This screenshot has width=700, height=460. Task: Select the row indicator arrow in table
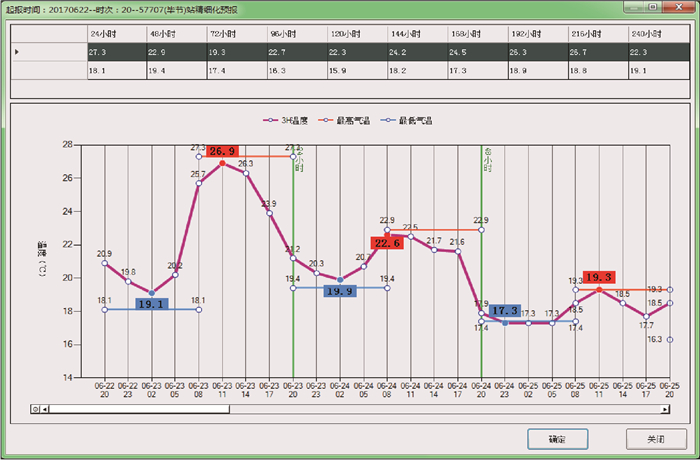[x=16, y=51]
